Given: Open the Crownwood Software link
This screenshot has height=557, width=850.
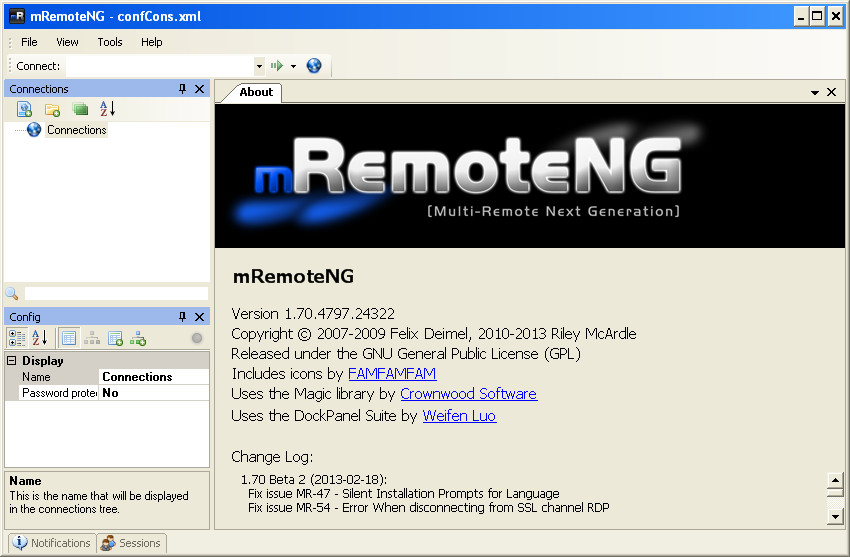Looking at the screenshot, I should click(x=468, y=394).
